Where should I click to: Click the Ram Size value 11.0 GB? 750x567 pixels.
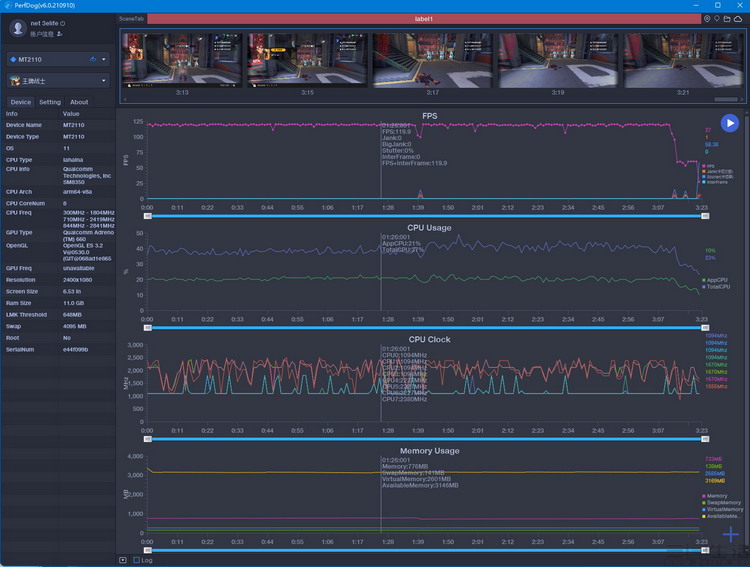[73, 303]
